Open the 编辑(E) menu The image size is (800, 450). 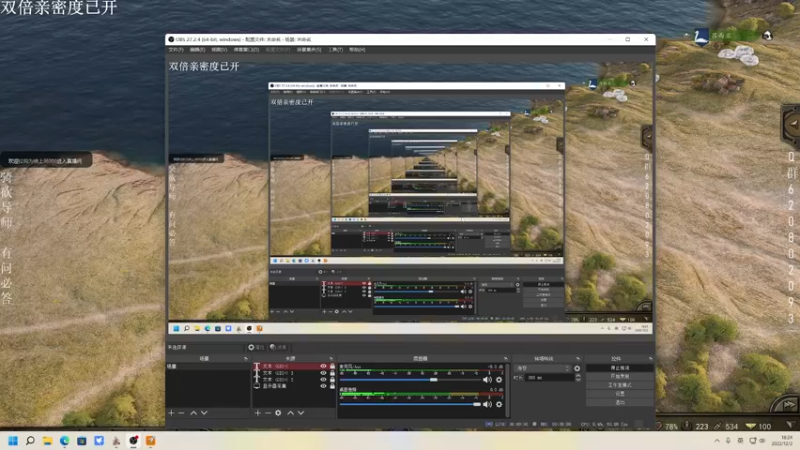(x=197, y=50)
